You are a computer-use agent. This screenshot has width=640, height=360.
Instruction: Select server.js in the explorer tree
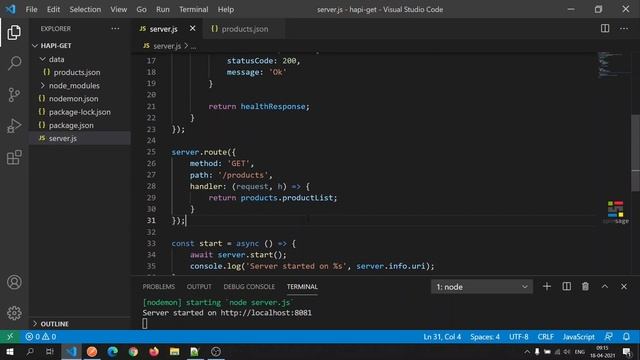click(x=80, y=138)
